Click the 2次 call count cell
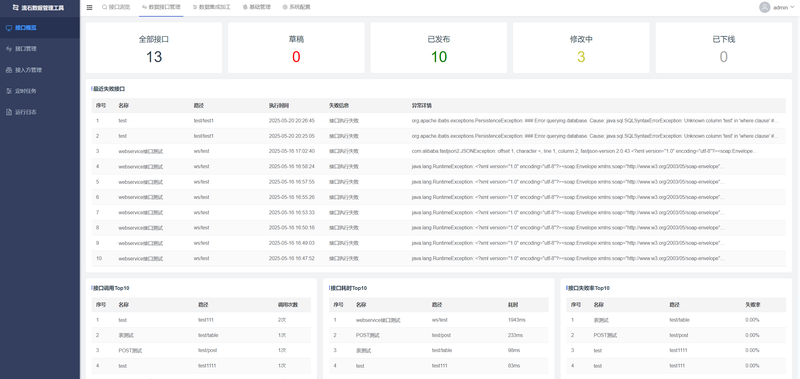This screenshot has width=800, height=379. [x=282, y=320]
